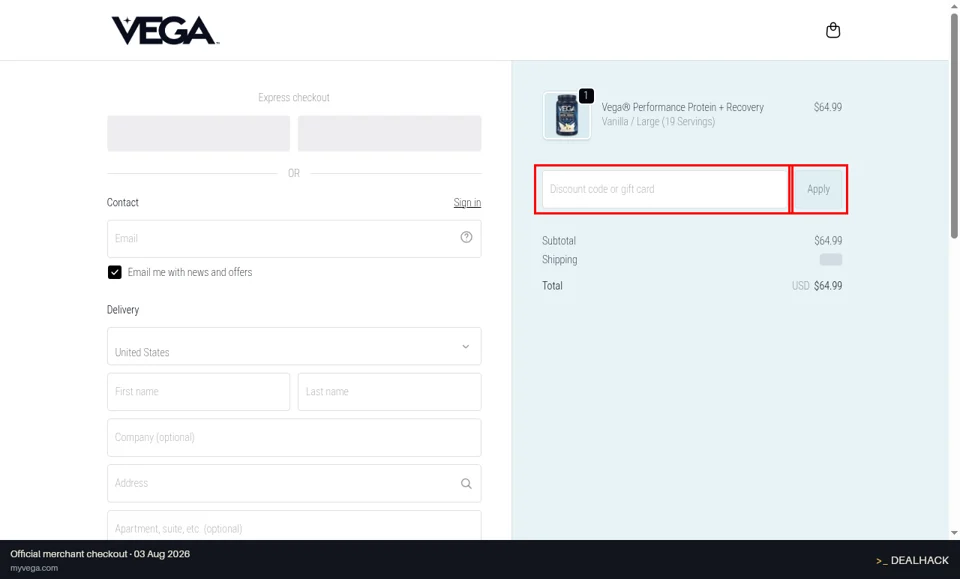This screenshot has height=579, width=960.
Task: Click the Shipping label
Action: pos(560,260)
